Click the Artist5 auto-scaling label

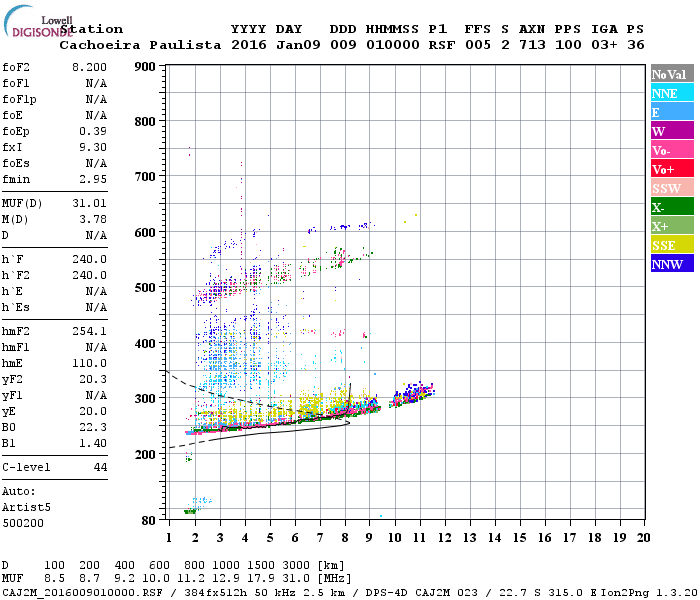point(26,508)
